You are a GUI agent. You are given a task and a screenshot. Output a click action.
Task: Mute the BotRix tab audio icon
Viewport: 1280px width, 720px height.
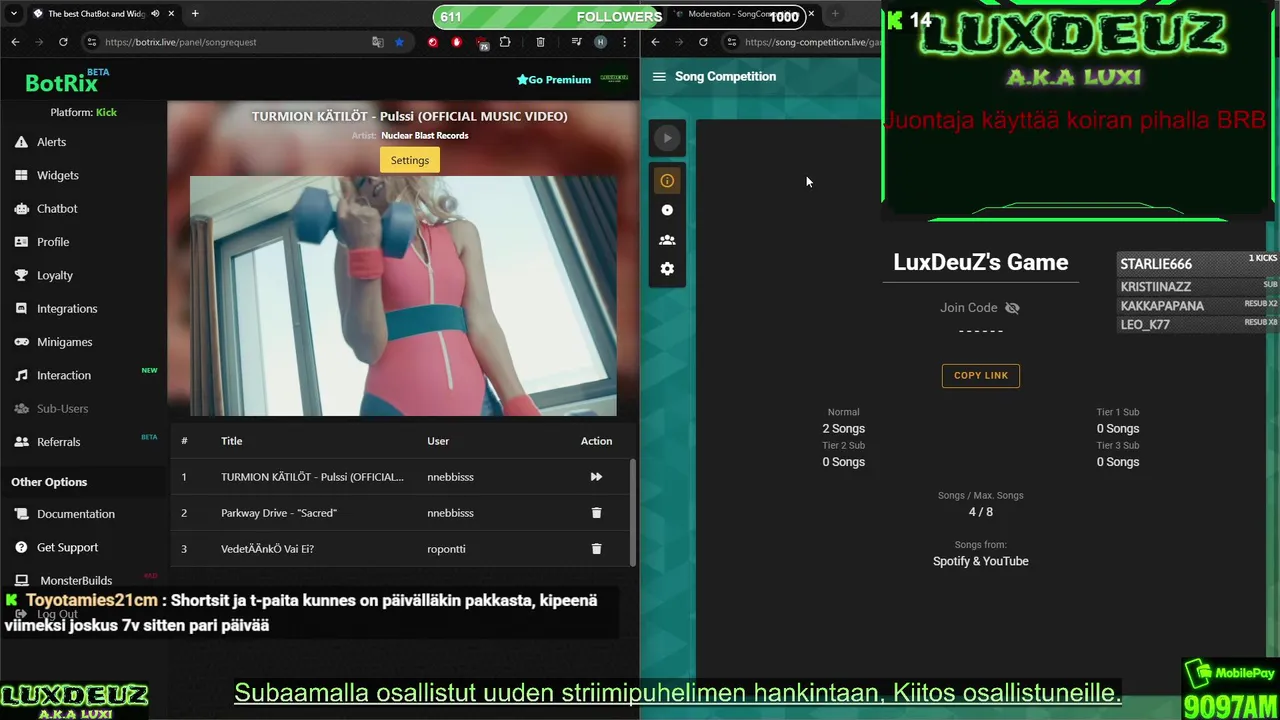tap(155, 14)
